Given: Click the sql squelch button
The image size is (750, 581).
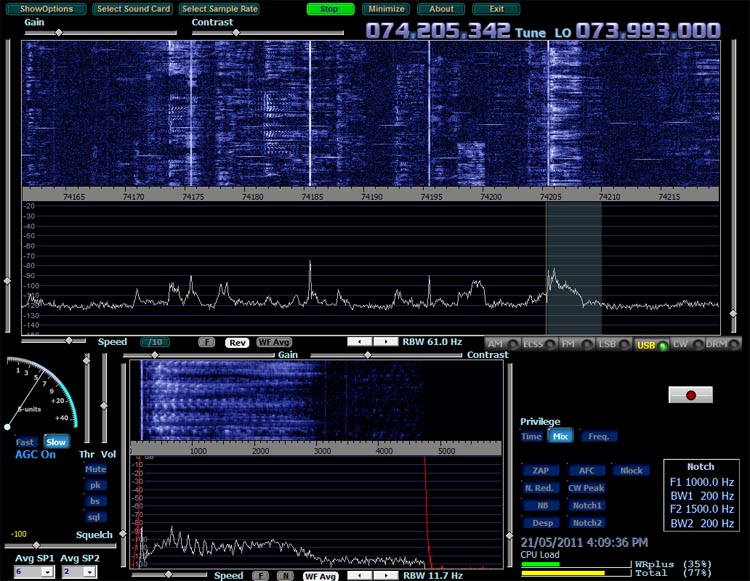Looking at the screenshot, I should coord(95,517).
